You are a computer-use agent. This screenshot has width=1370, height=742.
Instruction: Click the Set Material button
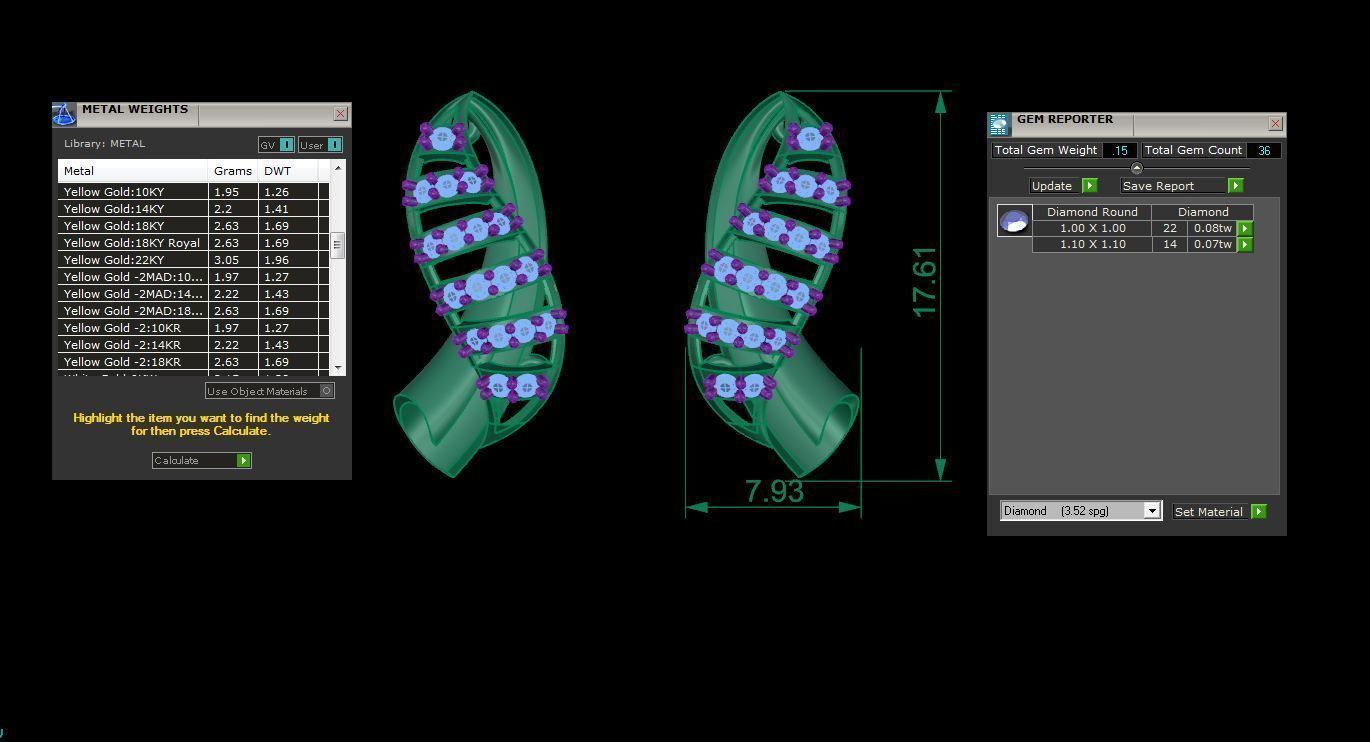[x=1219, y=511]
